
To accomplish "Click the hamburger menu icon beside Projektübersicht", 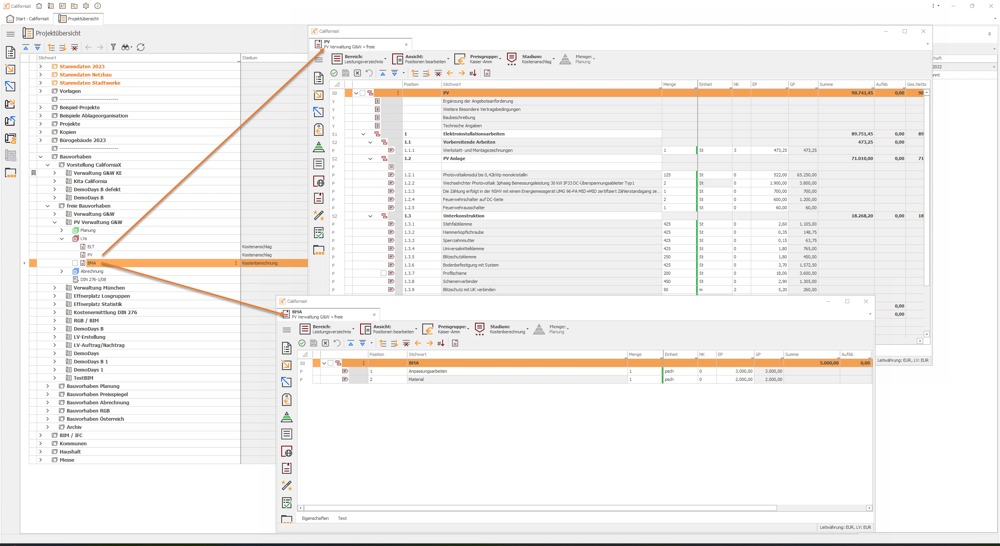I will click(11, 33).
